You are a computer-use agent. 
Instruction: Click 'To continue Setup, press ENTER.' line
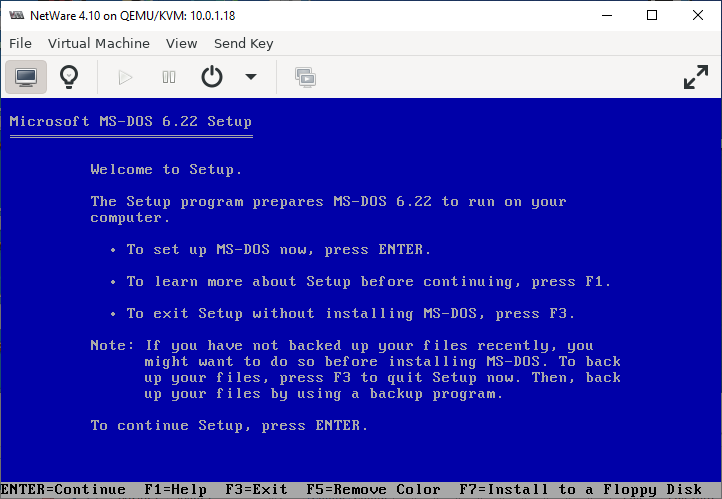pos(229,425)
